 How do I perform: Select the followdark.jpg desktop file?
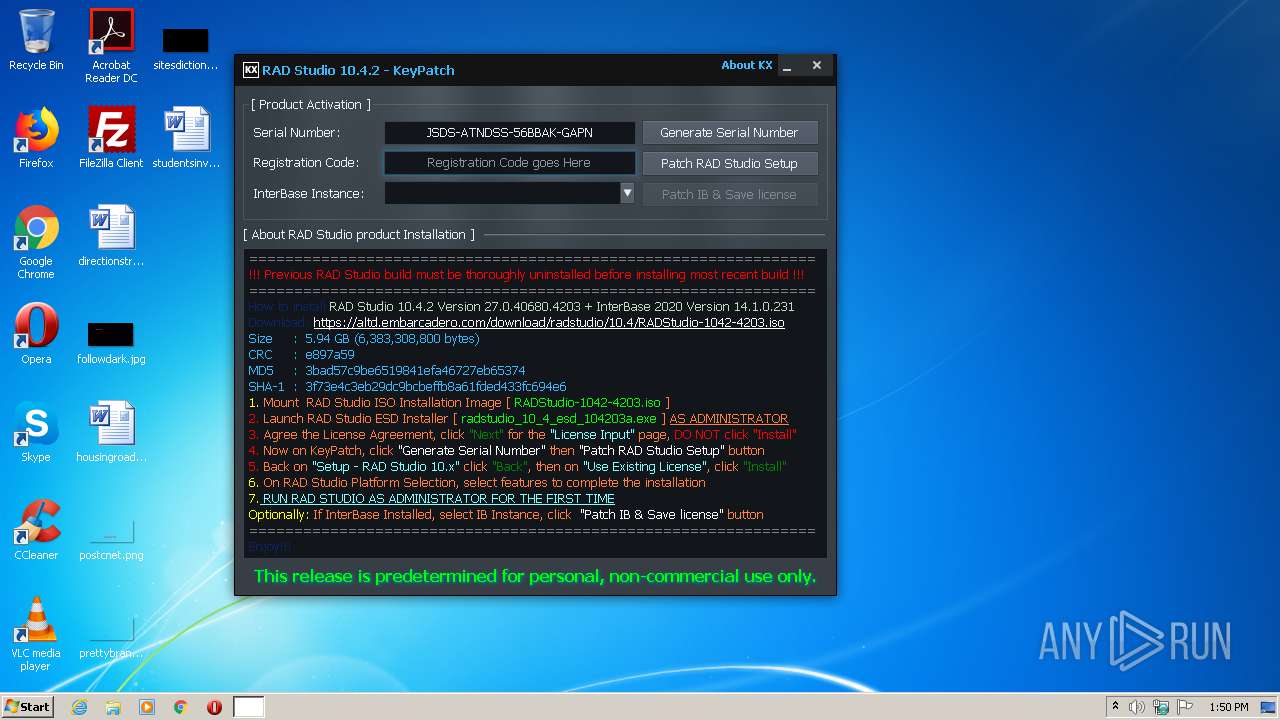111,343
